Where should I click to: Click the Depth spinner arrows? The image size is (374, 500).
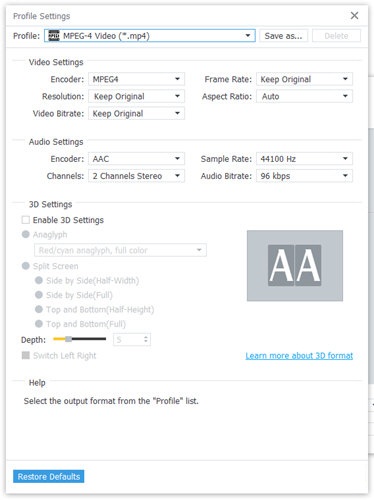tap(146, 340)
